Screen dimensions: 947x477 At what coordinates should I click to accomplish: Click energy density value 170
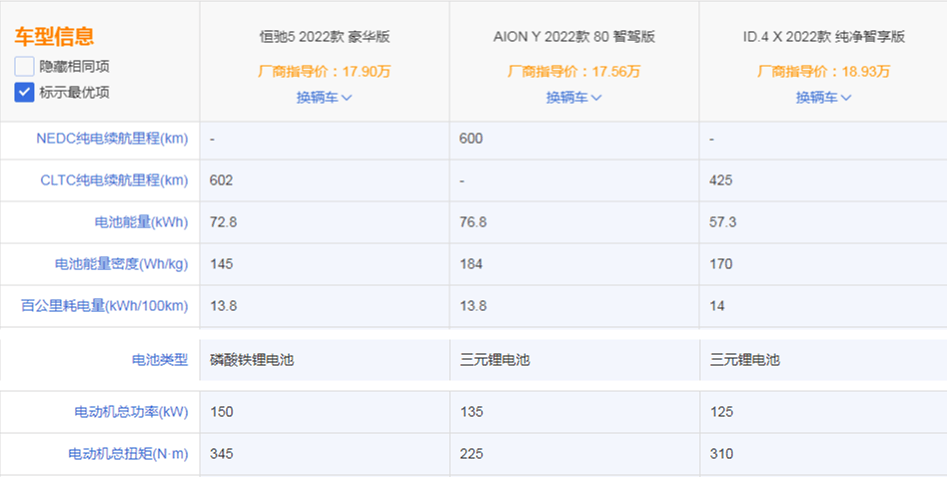721,264
